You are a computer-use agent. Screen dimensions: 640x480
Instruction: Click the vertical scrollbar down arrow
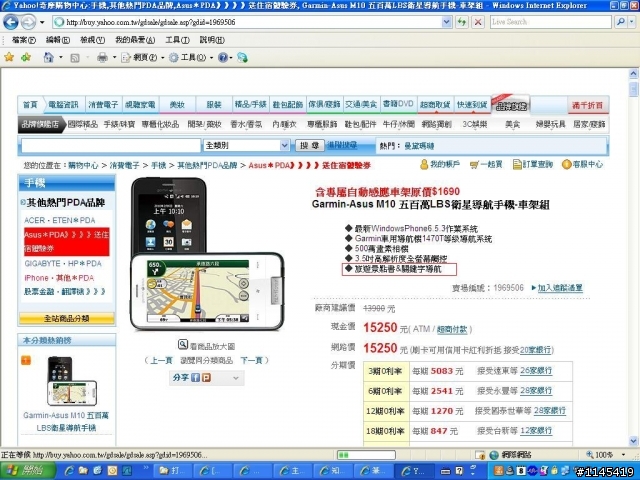point(633,441)
